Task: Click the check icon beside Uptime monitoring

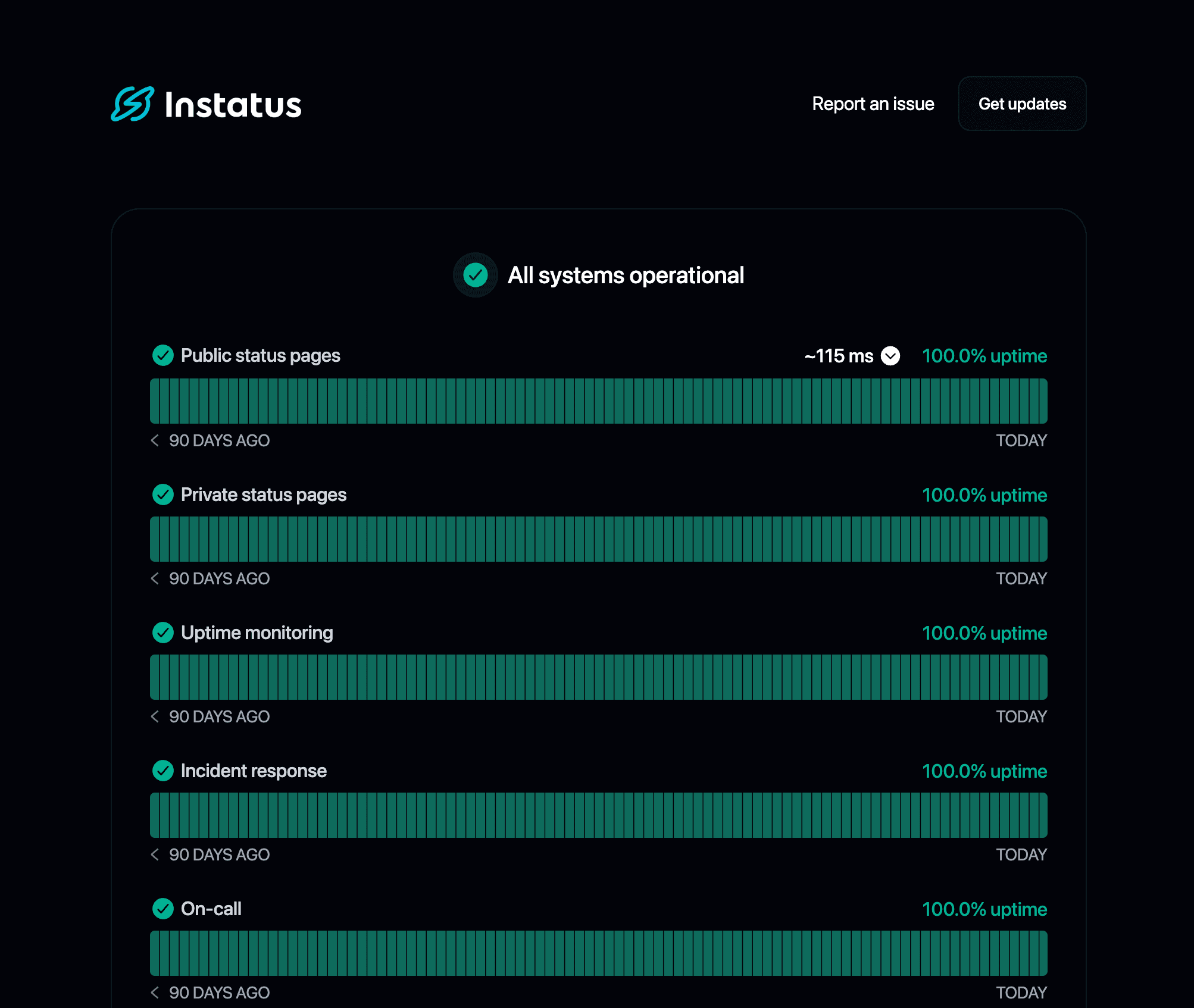Action: point(162,633)
